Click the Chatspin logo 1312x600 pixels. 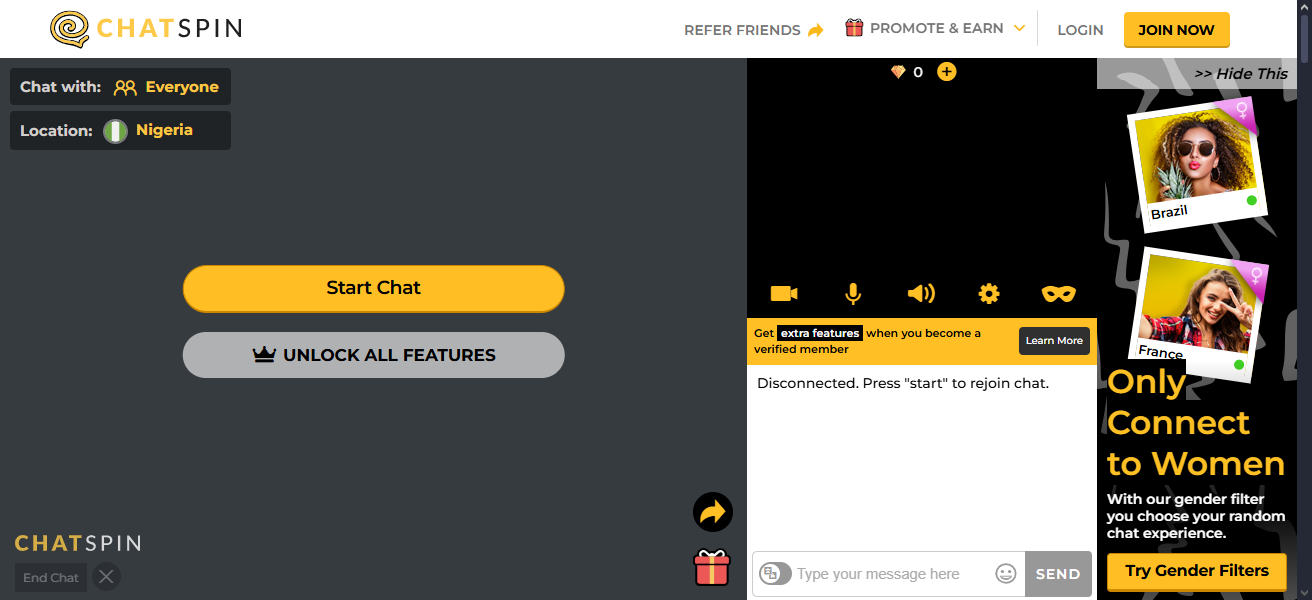(x=143, y=29)
